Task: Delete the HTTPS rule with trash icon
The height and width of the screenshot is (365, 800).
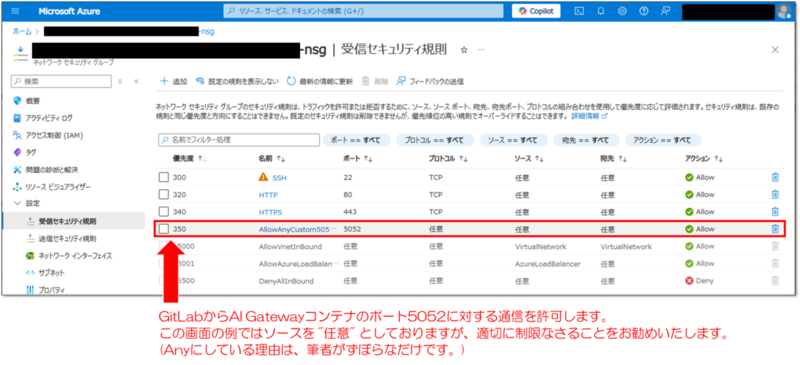Action: click(x=775, y=211)
